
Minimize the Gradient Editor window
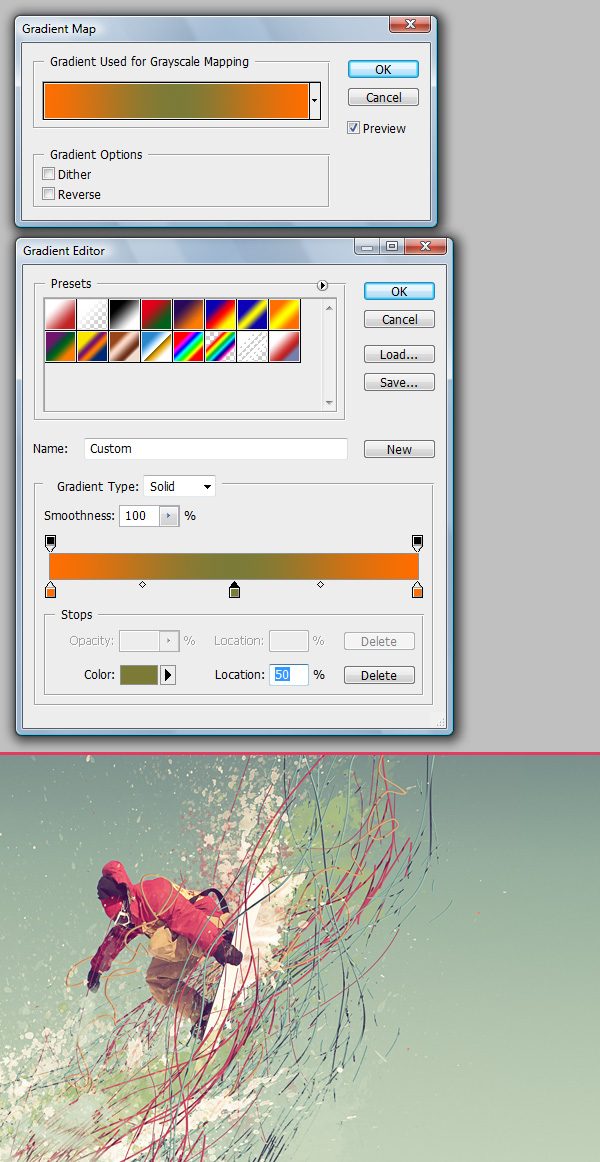pyautogui.click(x=368, y=247)
